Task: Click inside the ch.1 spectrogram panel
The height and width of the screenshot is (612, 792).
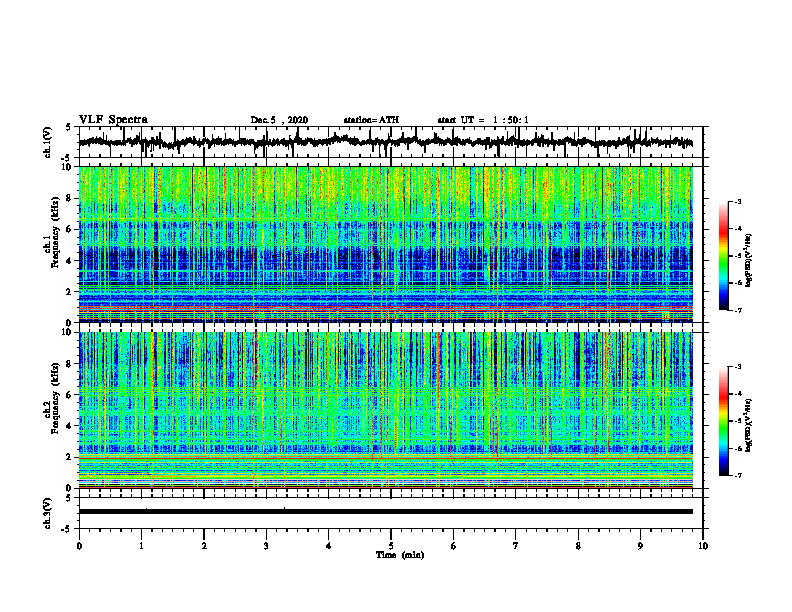Action: point(385,244)
